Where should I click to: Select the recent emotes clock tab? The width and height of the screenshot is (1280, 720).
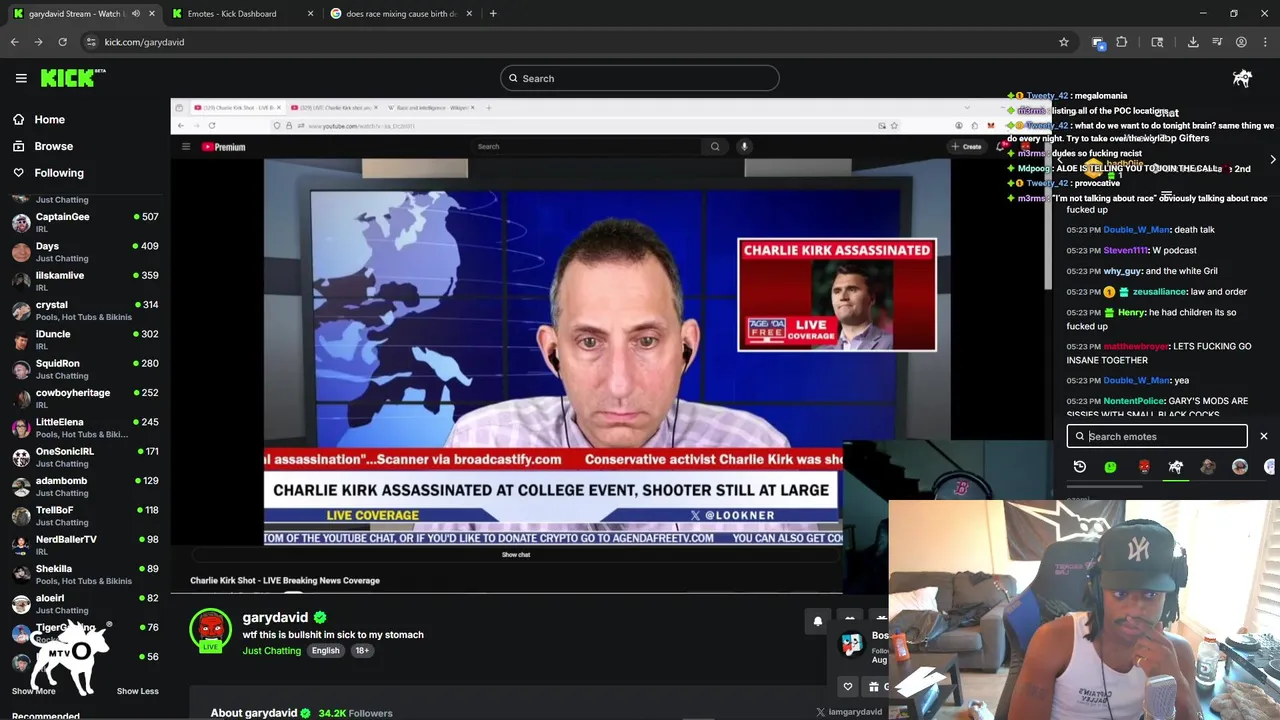(x=1079, y=467)
